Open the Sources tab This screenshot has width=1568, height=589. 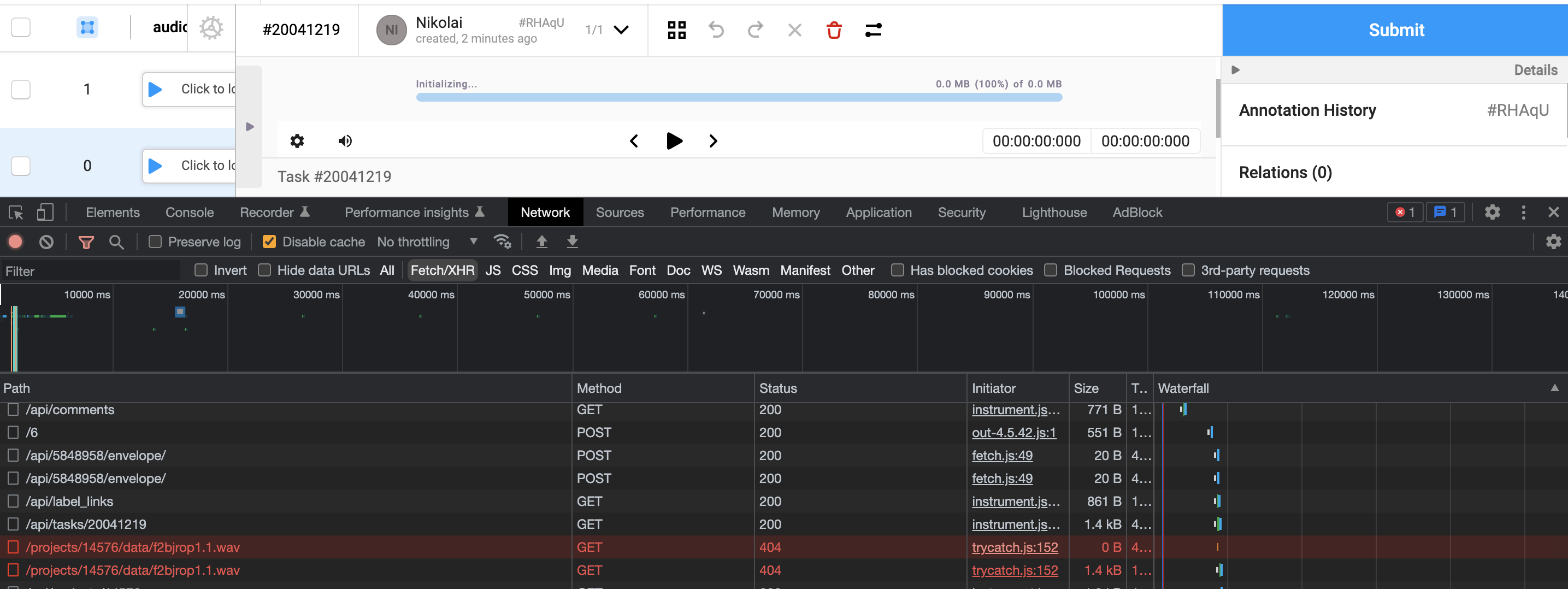point(620,213)
